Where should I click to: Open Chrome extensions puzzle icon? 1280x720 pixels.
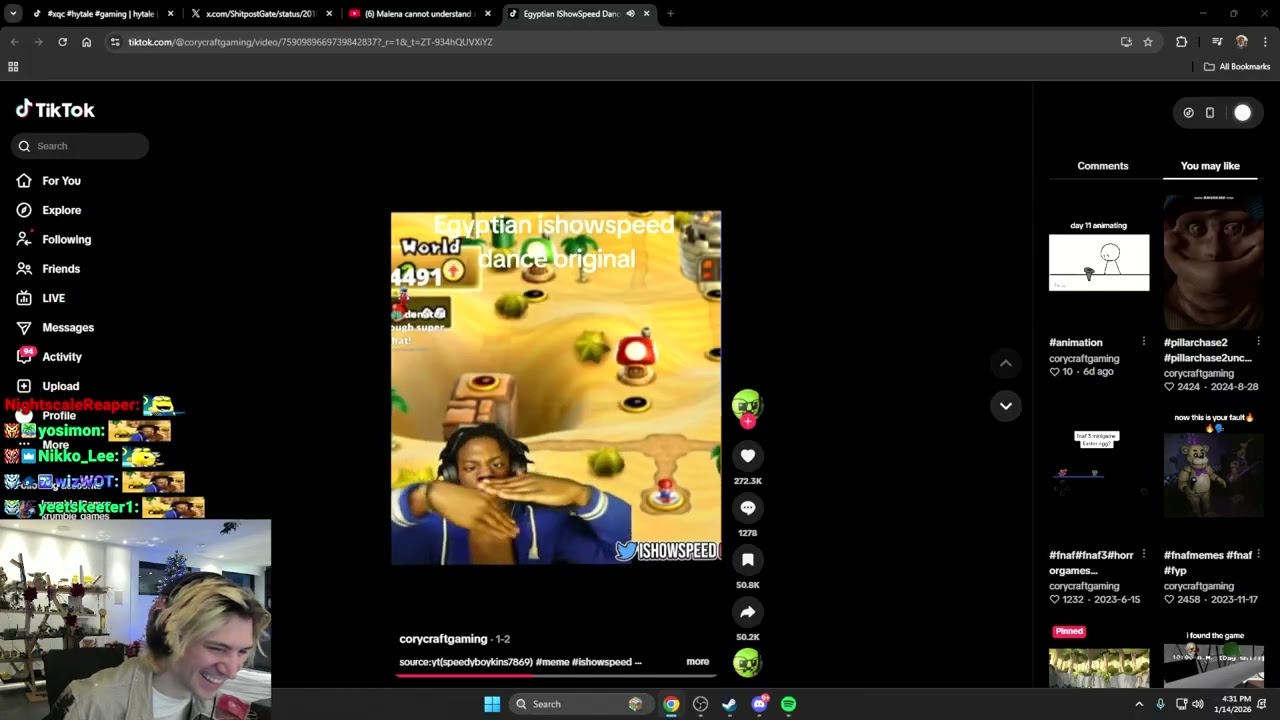point(1182,42)
